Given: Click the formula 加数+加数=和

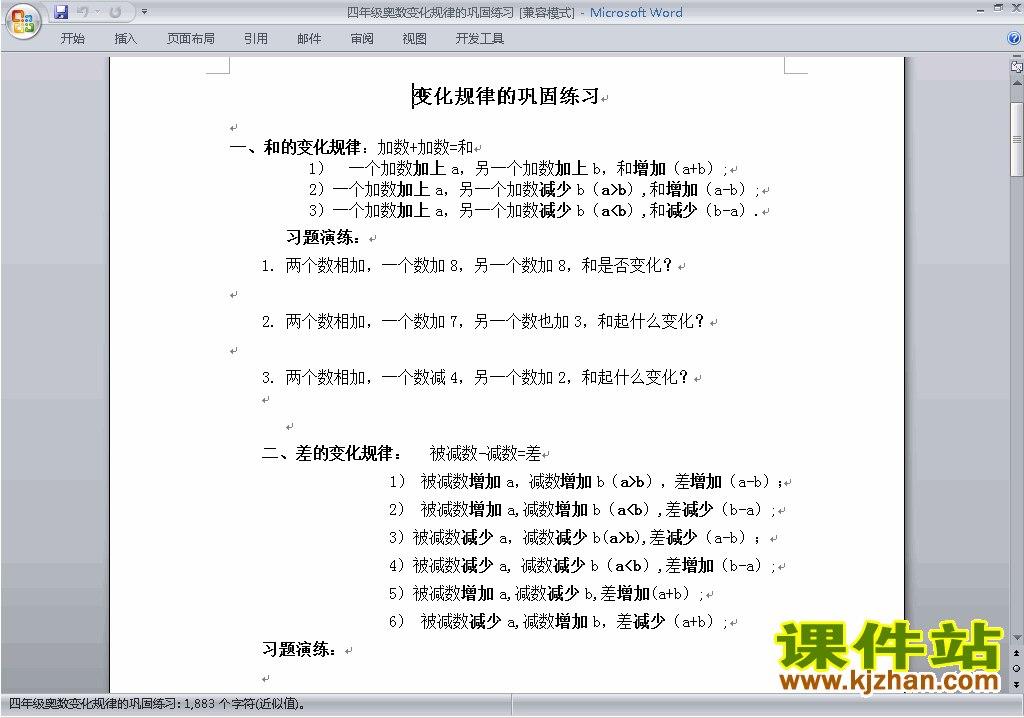Looking at the screenshot, I should pyautogui.click(x=425, y=147).
